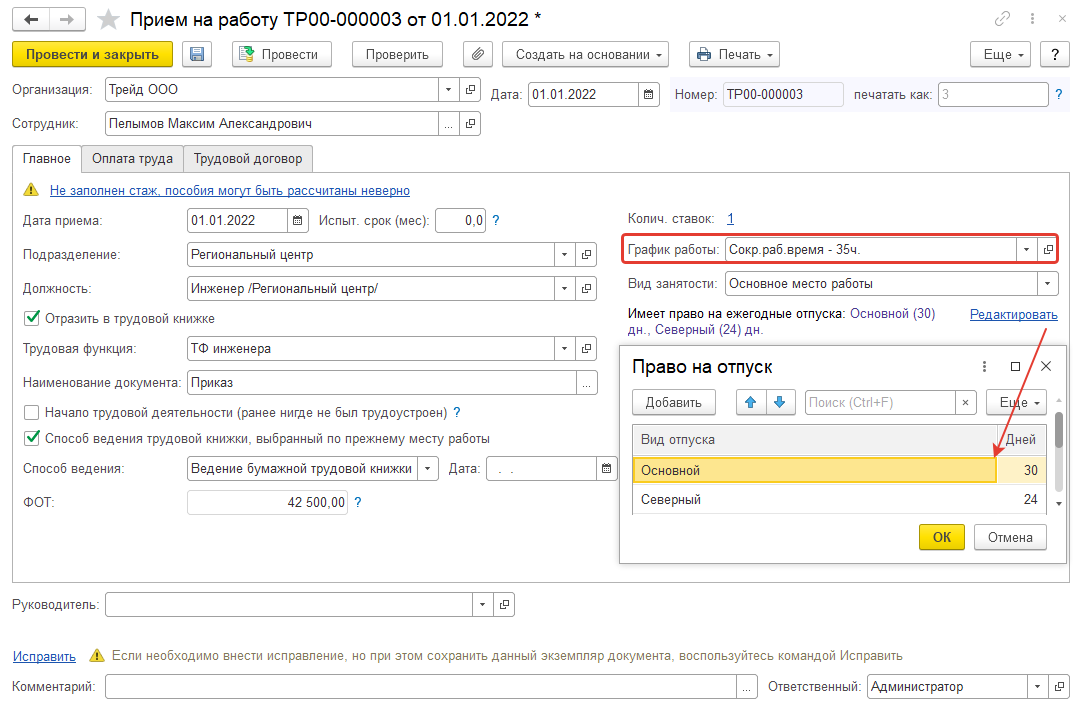Image resolution: width=1073 pixels, height=706 pixels.
Task: Open the calendar picker for Дата приема
Action: click(298, 220)
